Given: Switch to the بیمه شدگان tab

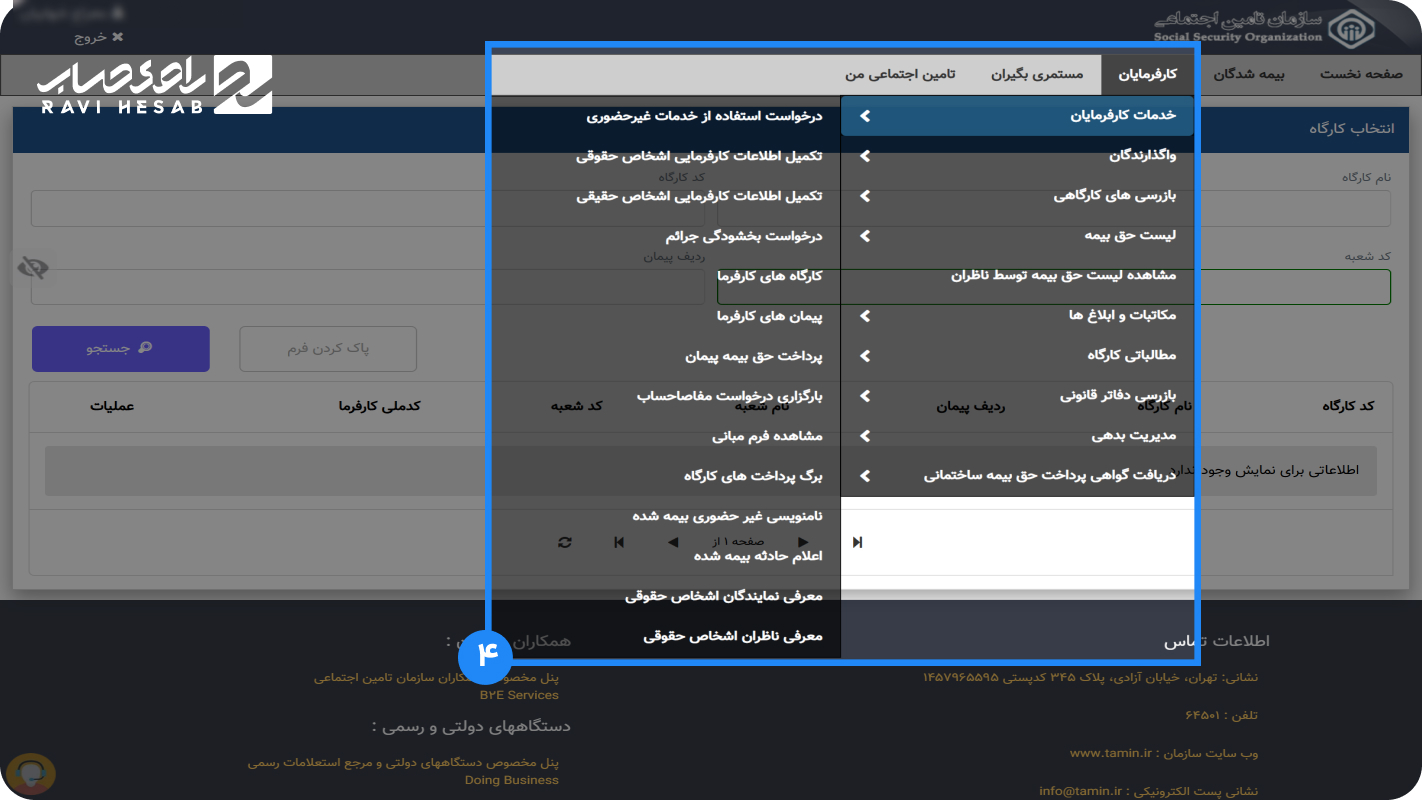Looking at the screenshot, I should click(x=1248, y=74).
